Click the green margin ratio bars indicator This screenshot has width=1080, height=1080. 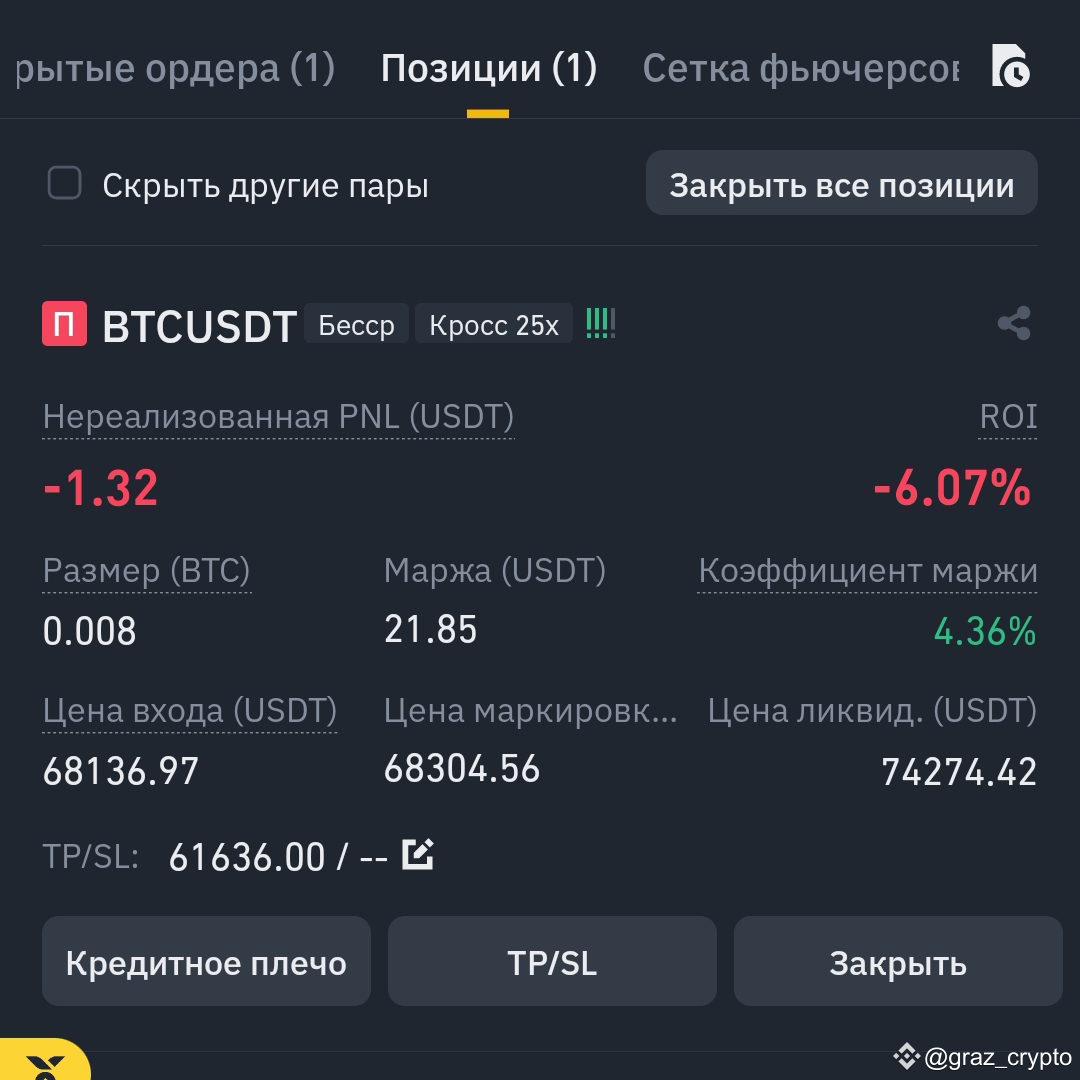click(599, 323)
